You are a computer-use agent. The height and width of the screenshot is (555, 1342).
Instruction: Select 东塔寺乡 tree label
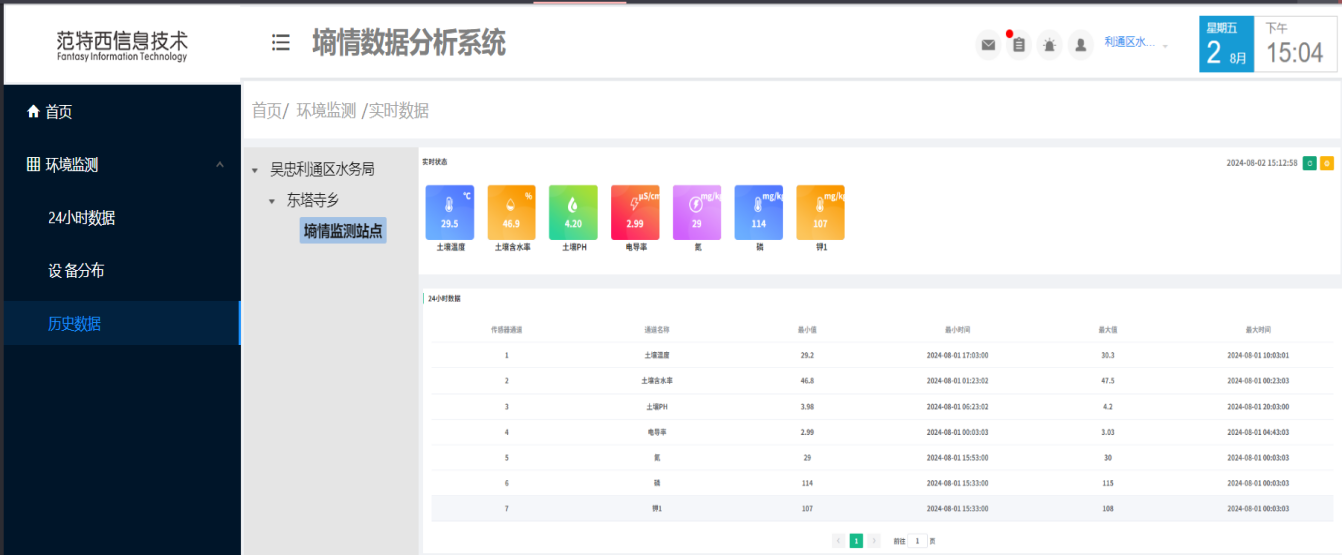[x=313, y=200]
